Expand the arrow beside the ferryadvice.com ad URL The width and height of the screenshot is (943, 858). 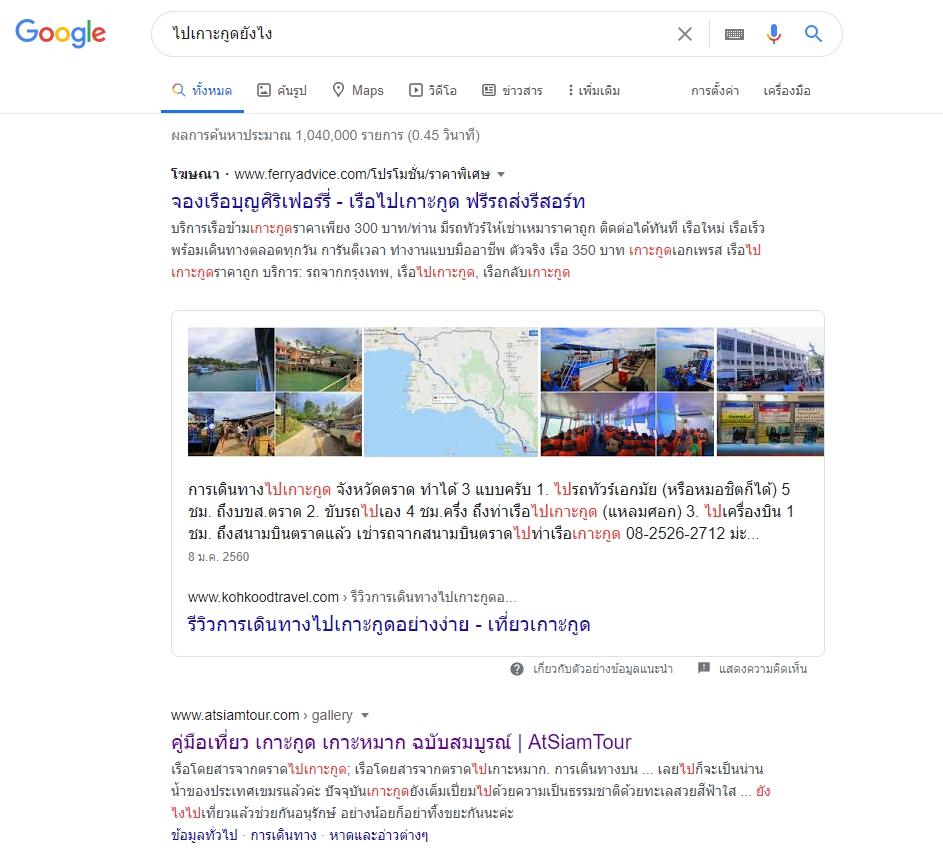click(x=501, y=175)
